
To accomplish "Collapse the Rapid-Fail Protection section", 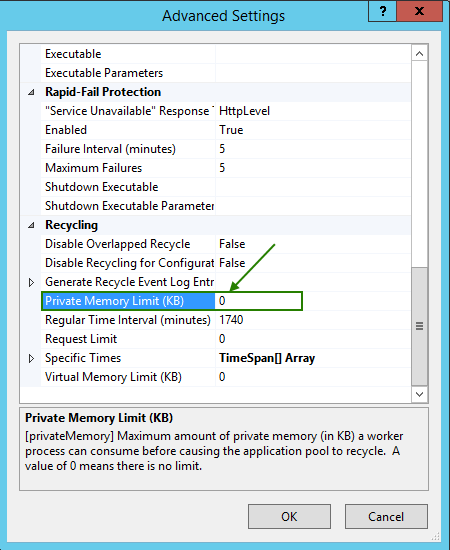I will (x=32, y=92).
